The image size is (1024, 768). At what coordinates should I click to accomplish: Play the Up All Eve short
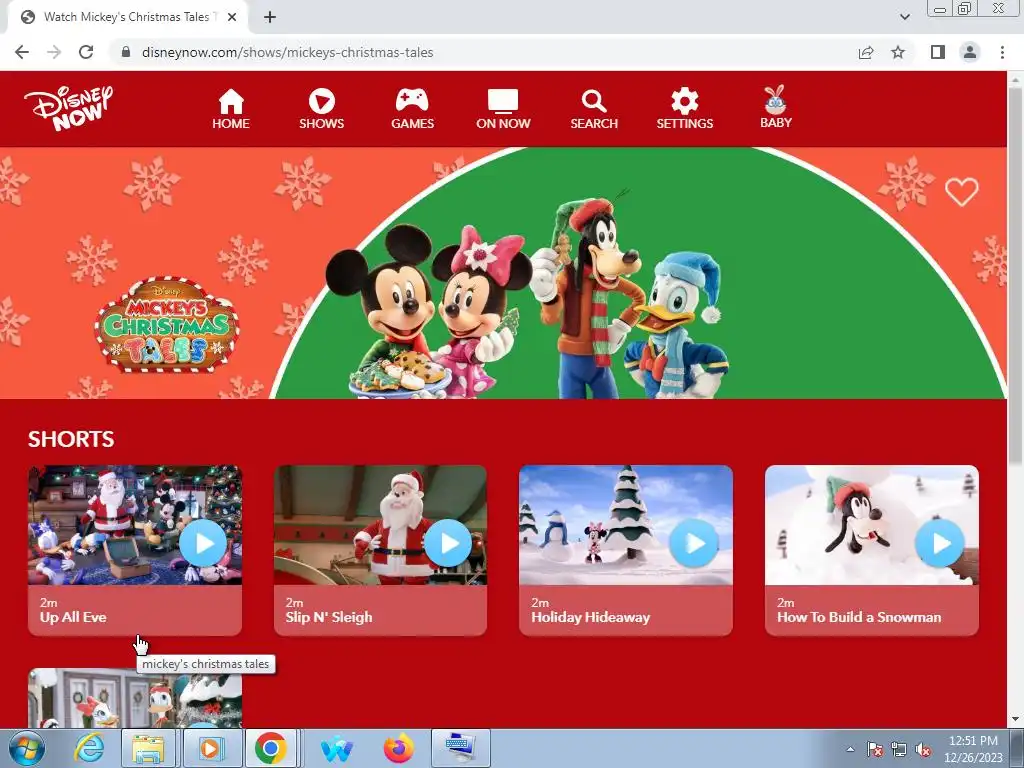[x=203, y=543]
